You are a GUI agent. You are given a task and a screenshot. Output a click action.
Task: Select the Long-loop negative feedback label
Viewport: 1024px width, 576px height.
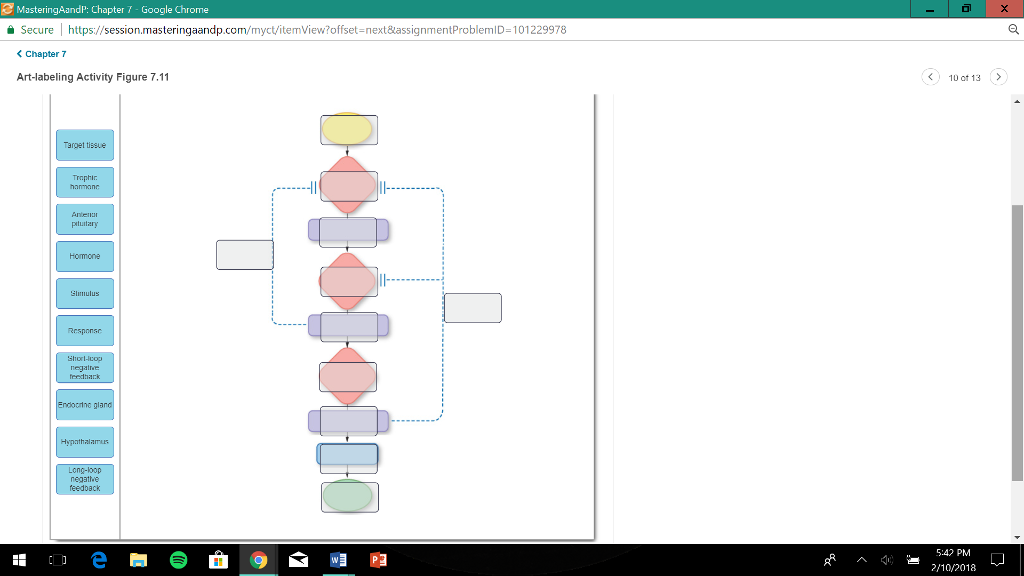point(84,478)
